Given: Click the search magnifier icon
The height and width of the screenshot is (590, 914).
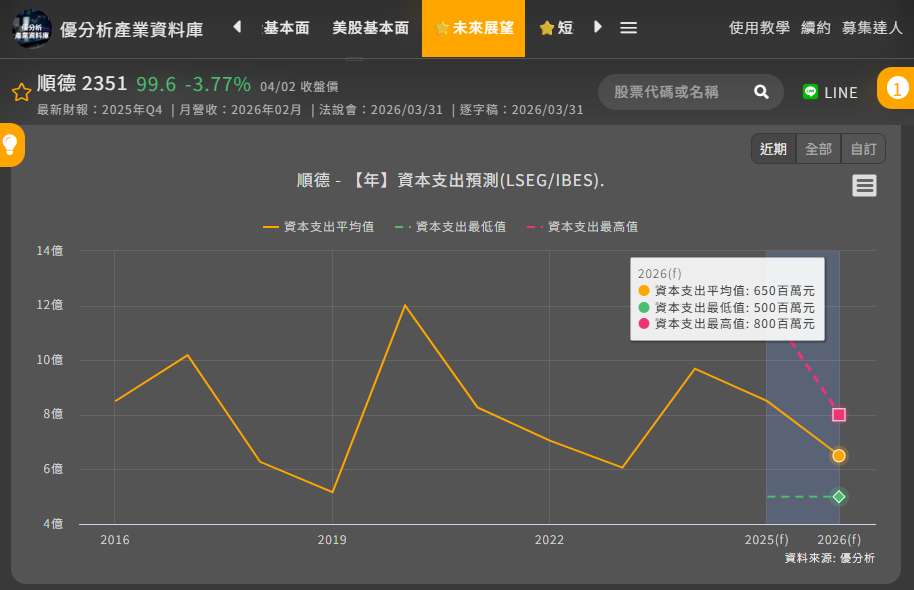Looking at the screenshot, I should point(761,92).
